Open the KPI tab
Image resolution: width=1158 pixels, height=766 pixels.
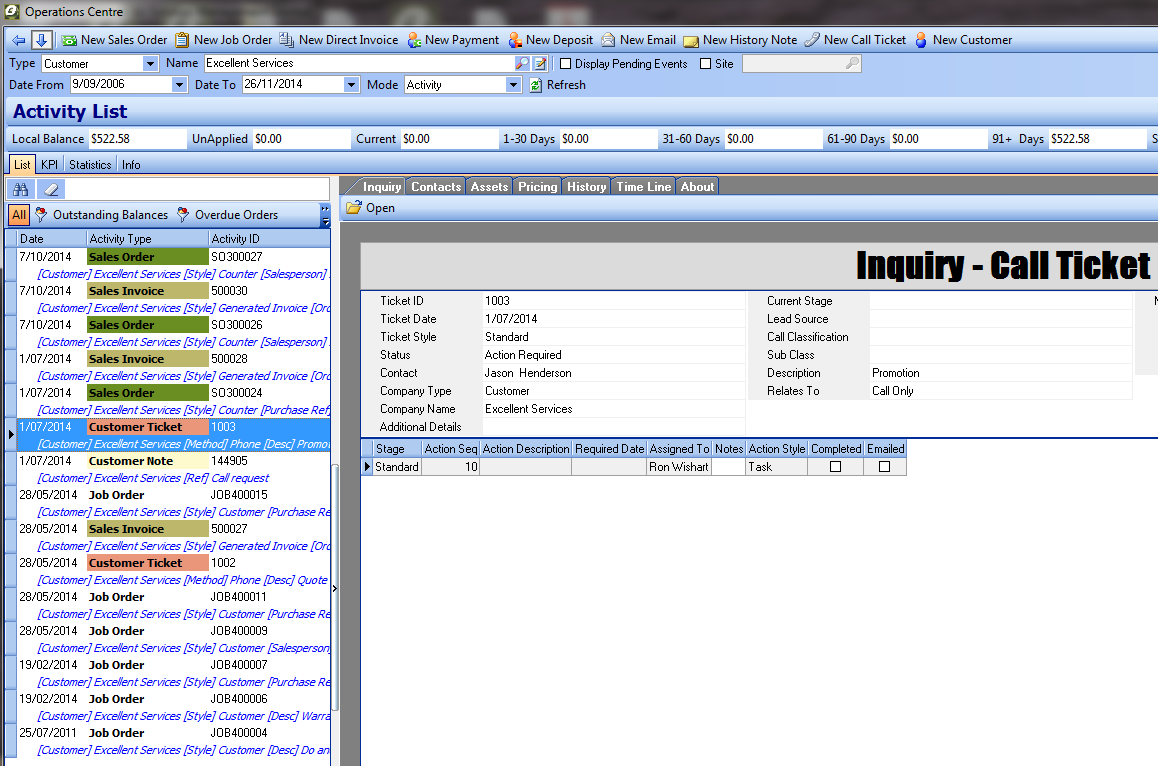[49, 165]
